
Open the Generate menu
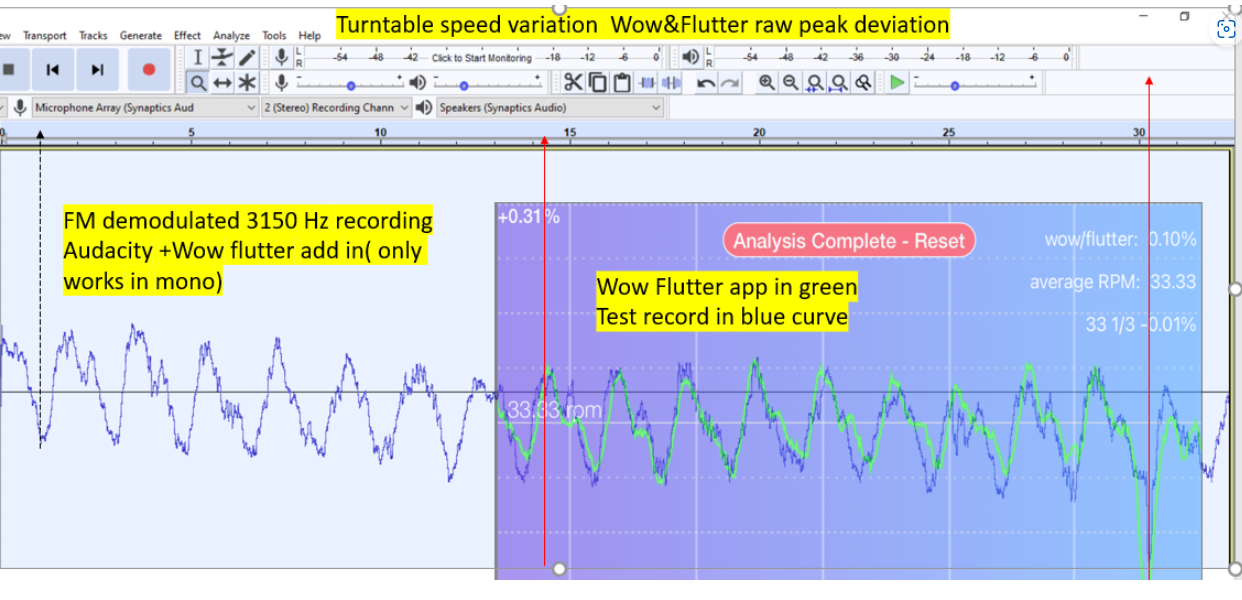141,35
